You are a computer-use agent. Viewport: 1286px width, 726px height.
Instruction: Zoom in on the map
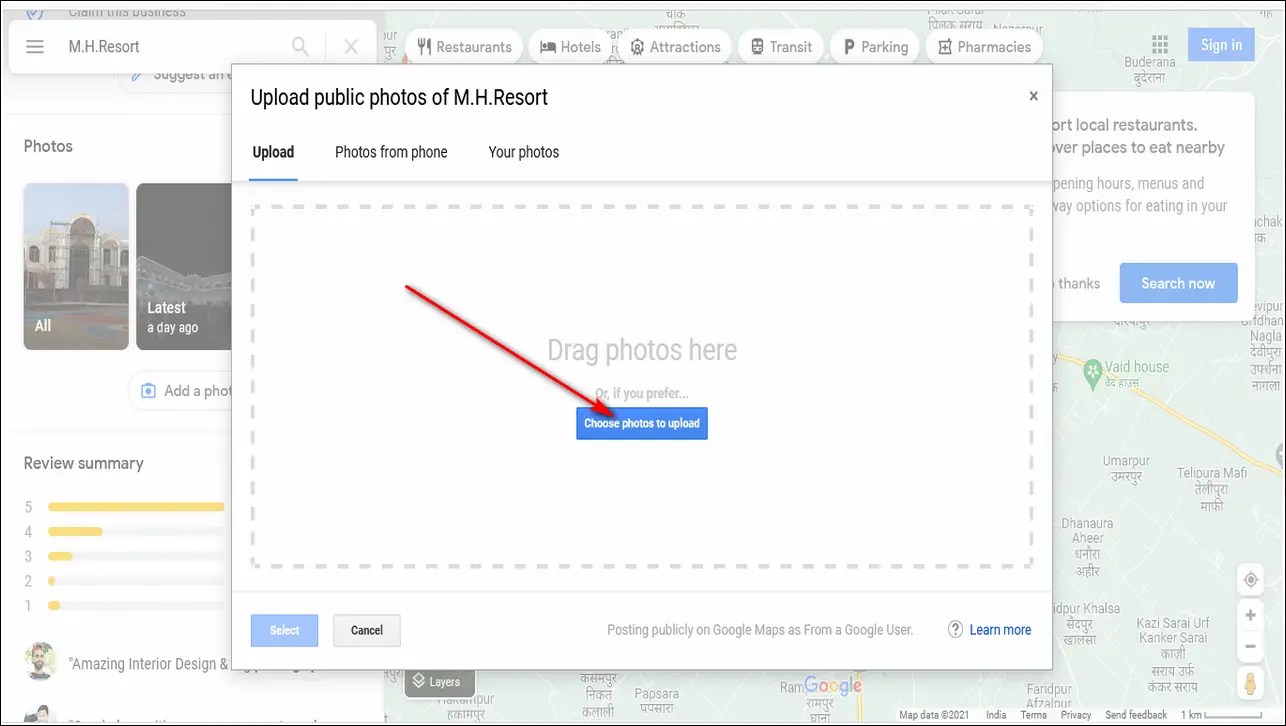tap(1250, 615)
